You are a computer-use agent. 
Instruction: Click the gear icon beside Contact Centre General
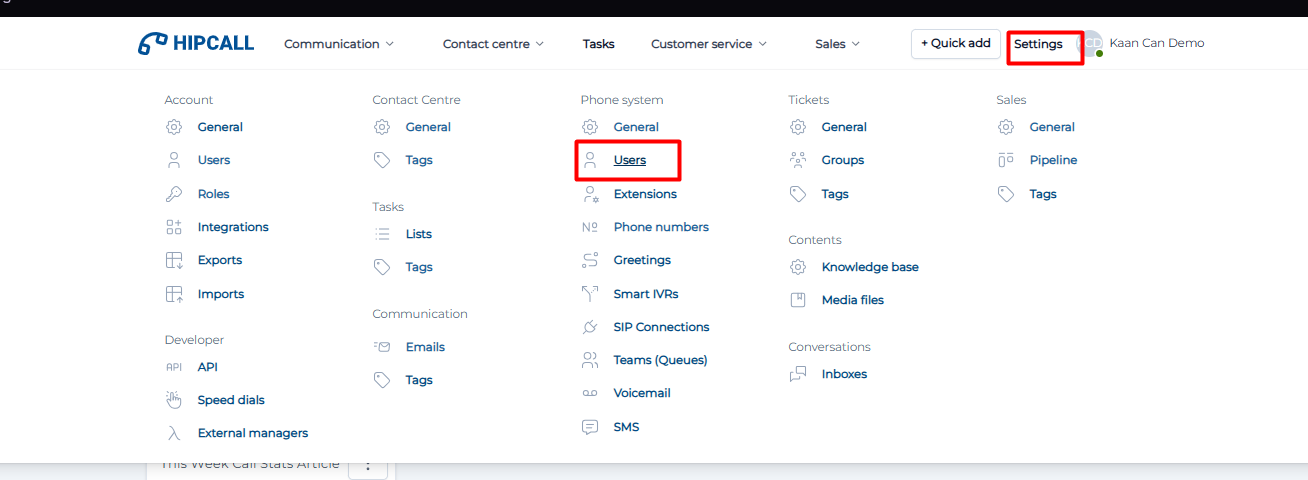pos(382,127)
